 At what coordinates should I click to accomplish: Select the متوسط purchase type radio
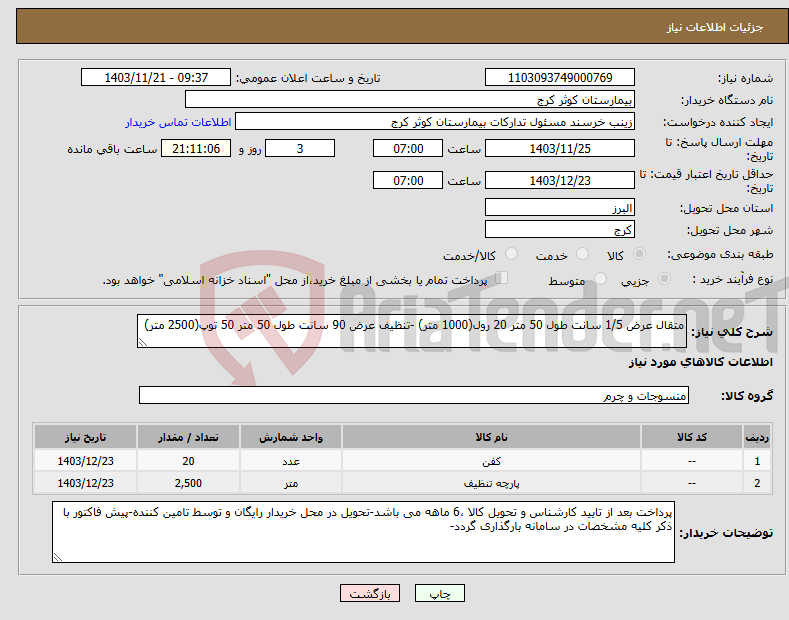600,279
